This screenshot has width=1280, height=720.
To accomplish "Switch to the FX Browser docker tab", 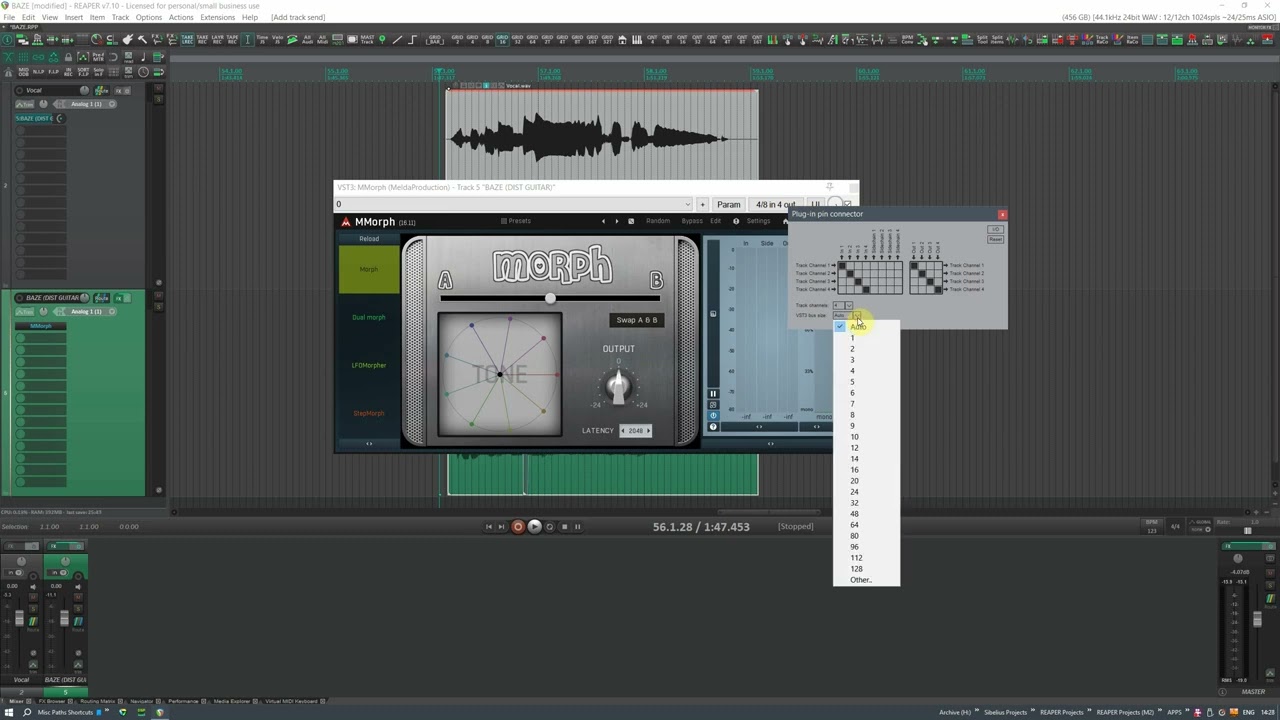I will click(54, 701).
